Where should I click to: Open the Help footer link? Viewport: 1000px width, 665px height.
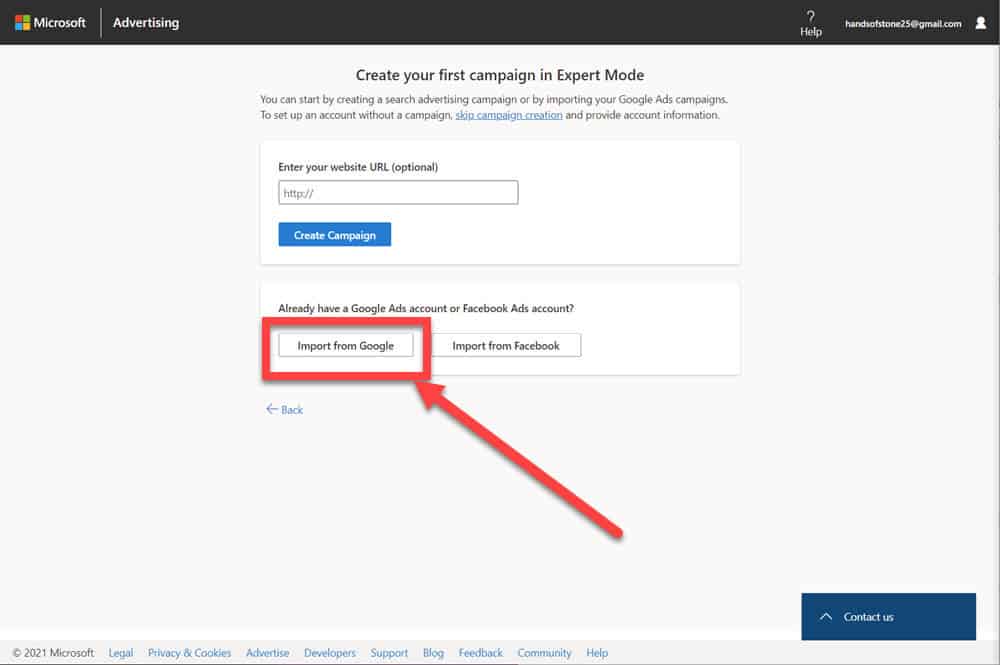click(x=597, y=653)
